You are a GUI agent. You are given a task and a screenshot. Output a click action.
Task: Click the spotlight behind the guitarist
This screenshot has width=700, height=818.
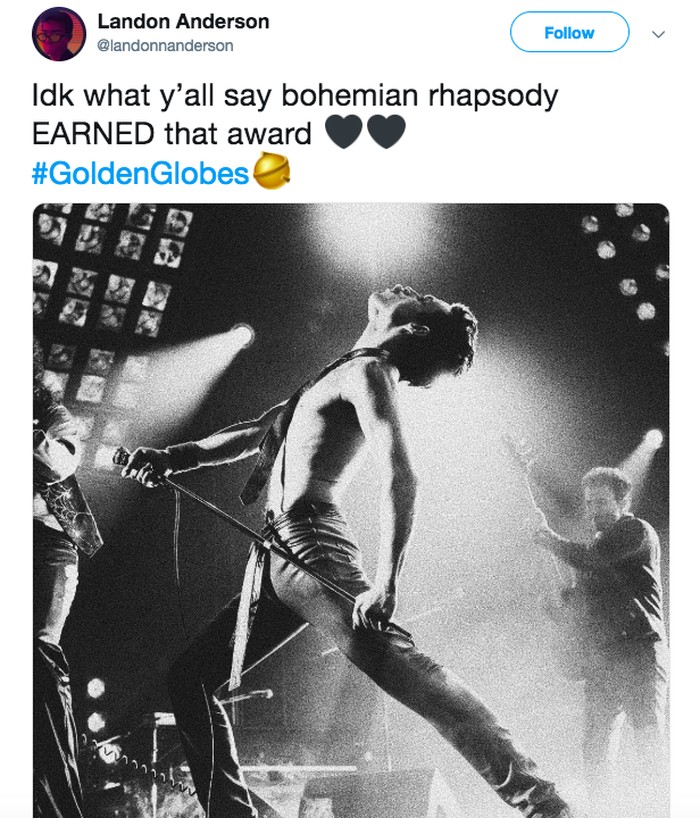(651, 439)
